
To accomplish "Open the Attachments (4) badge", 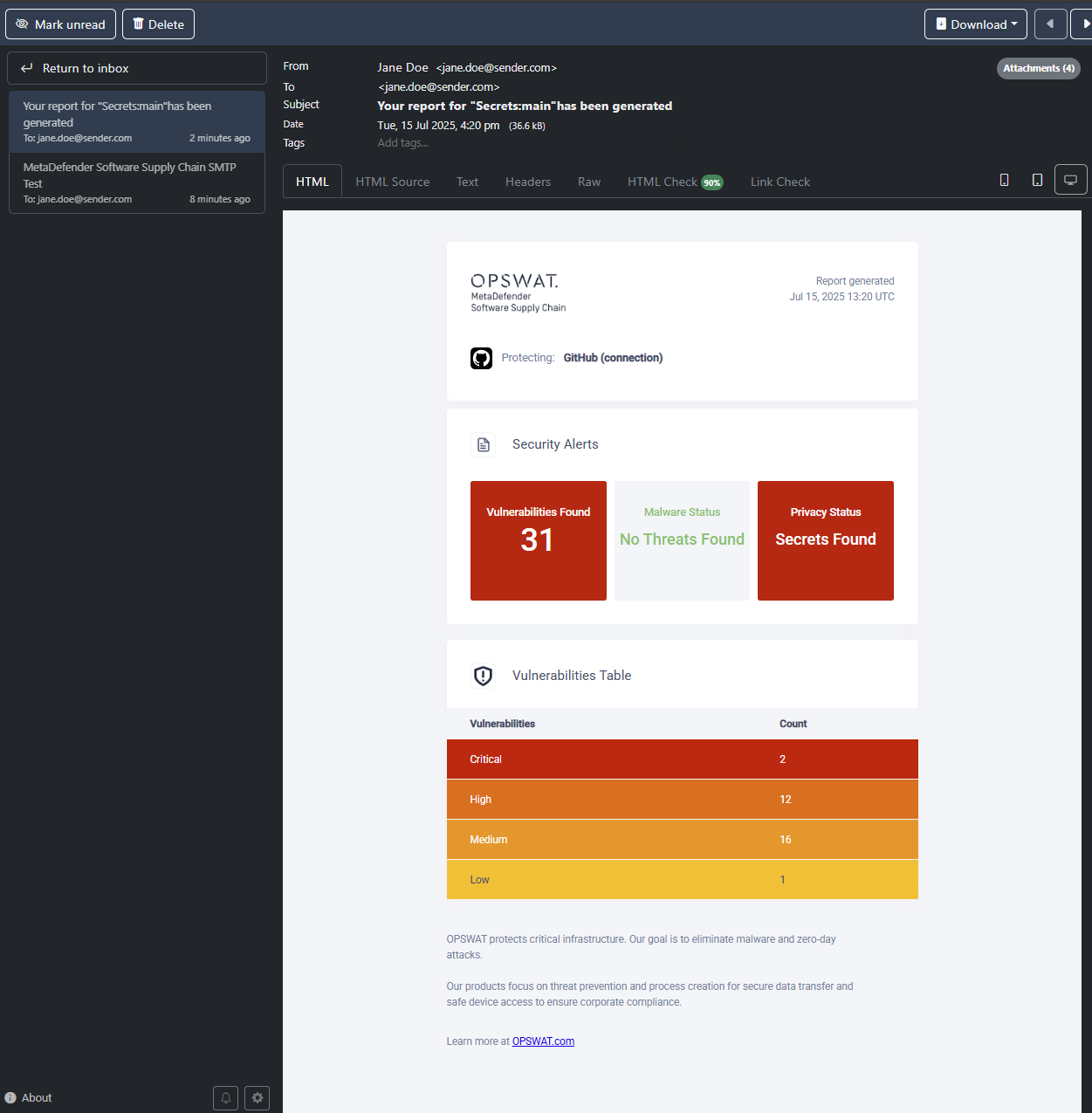I will click(x=1038, y=68).
